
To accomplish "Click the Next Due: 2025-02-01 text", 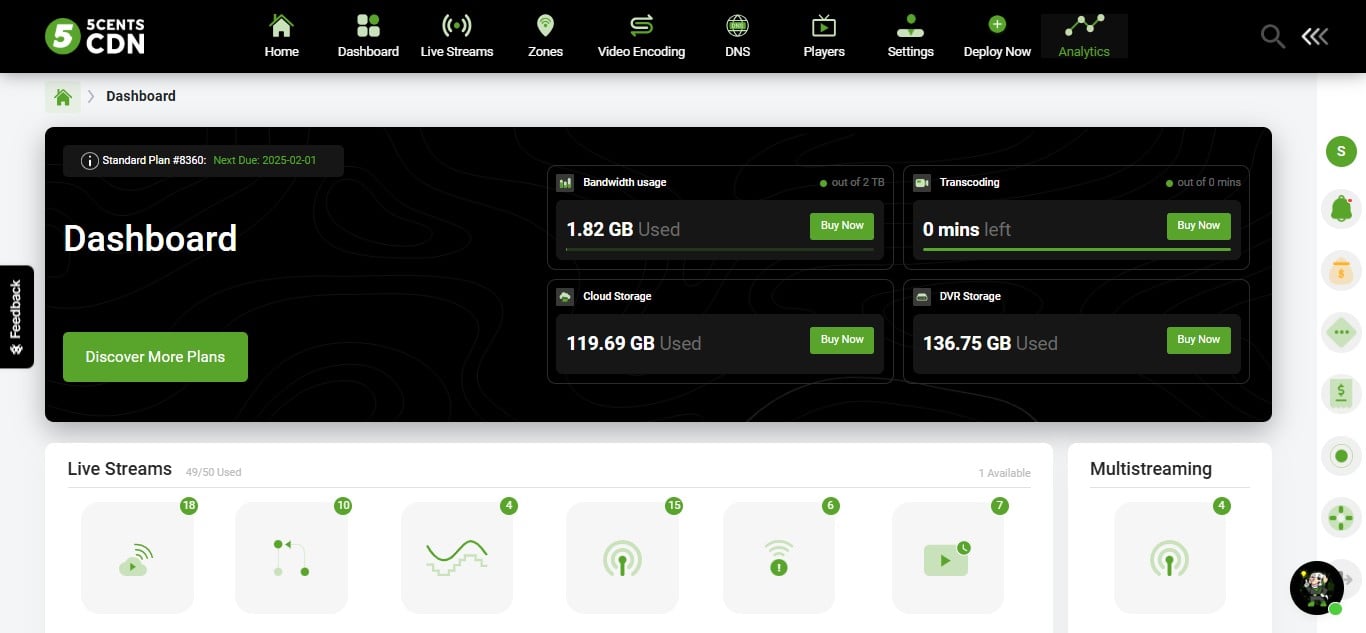I will pyautogui.click(x=265, y=160).
